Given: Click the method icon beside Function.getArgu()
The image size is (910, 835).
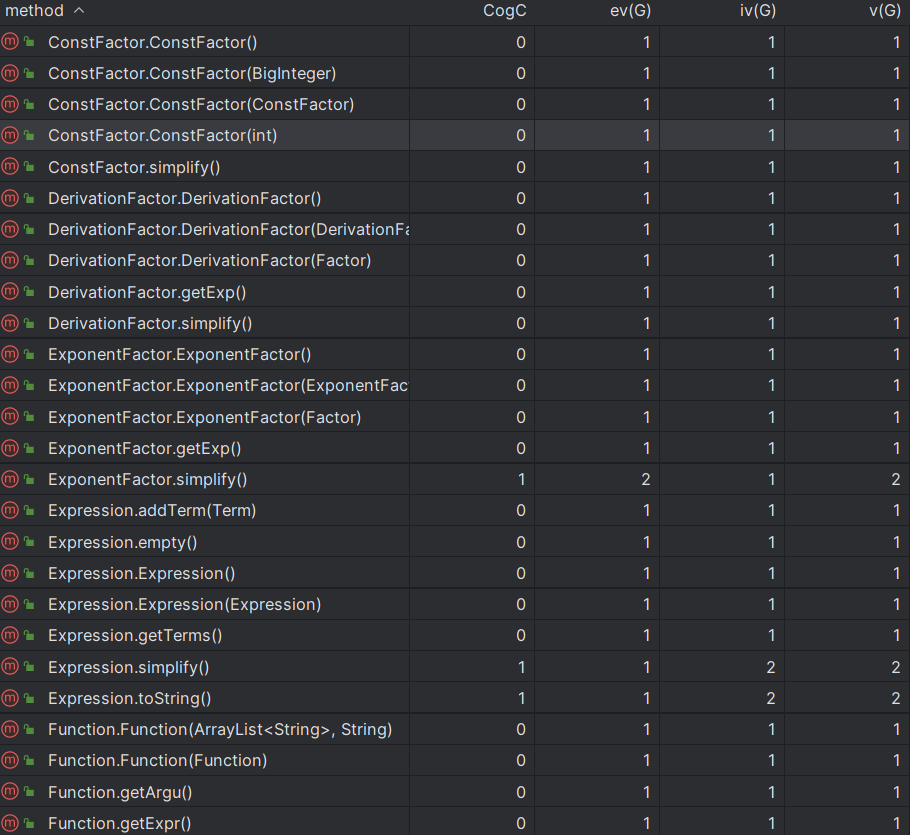Looking at the screenshot, I should tap(10, 791).
